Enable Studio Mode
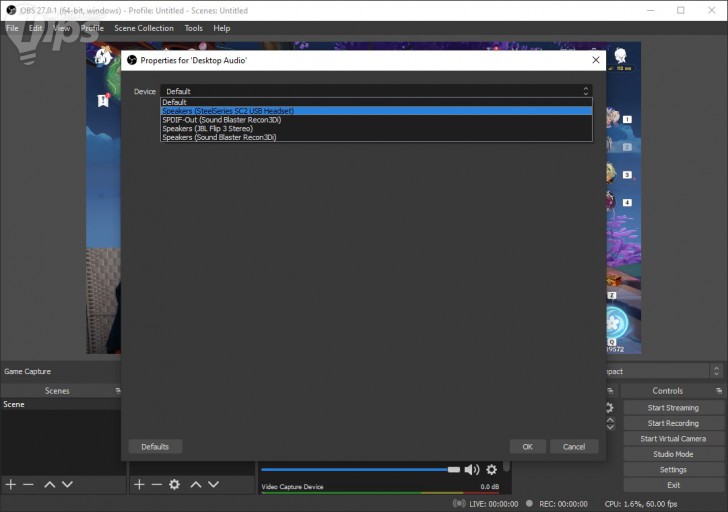The height and width of the screenshot is (512, 728). tap(673, 454)
